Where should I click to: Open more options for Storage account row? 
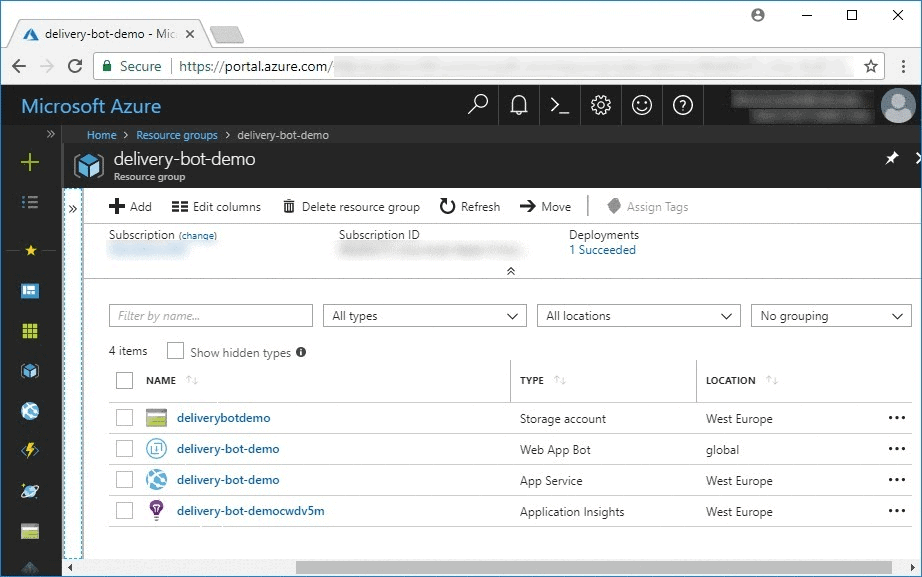(x=897, y=418)
